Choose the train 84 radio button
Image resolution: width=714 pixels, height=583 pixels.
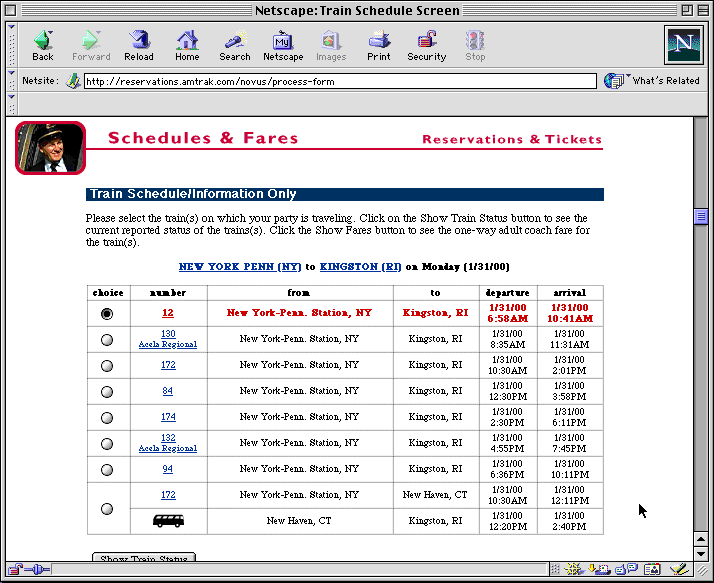[107, 391]
